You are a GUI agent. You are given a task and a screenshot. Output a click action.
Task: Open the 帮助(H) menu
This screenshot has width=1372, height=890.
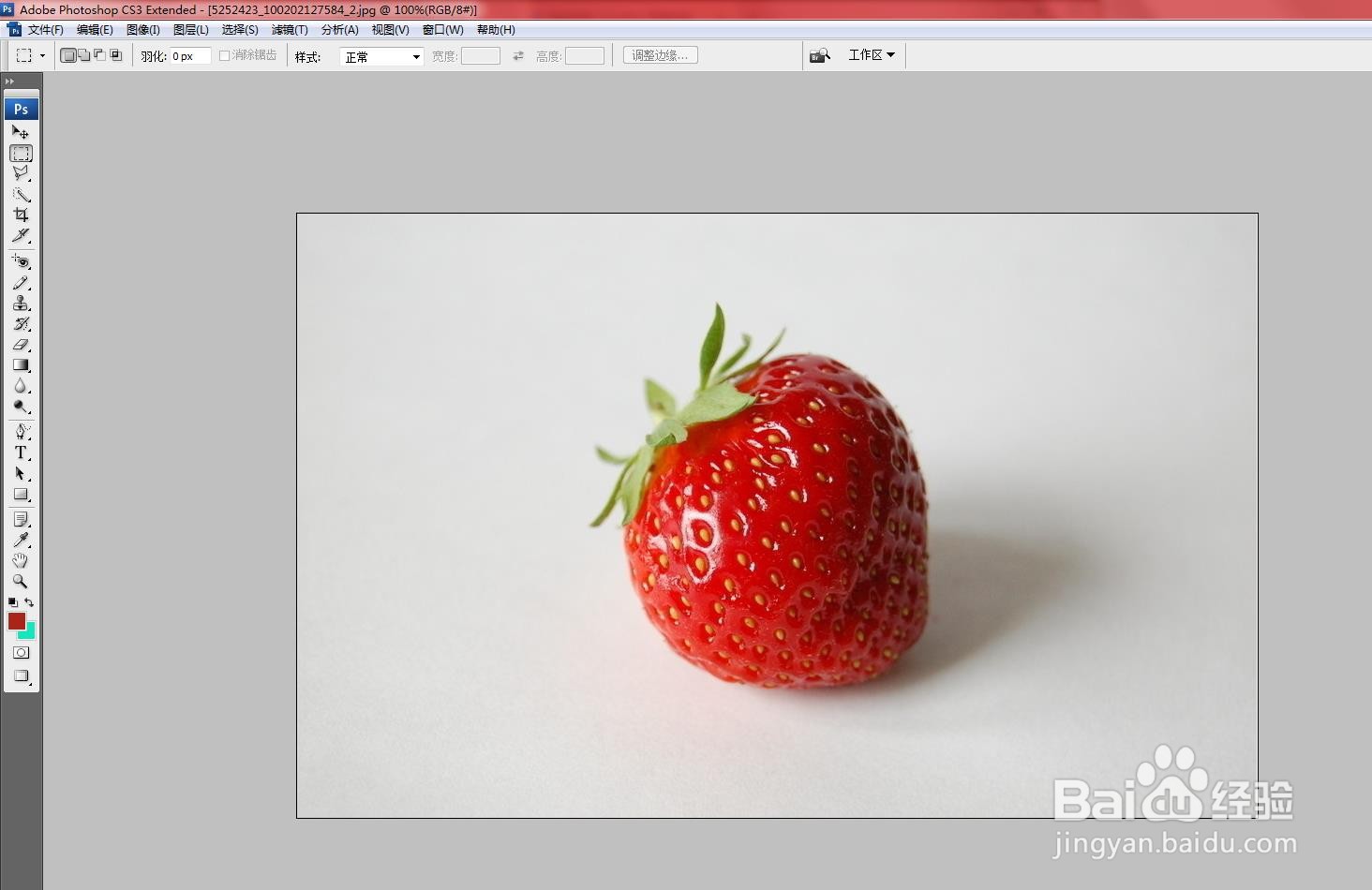pyautogui.click(x=496, y=30)
